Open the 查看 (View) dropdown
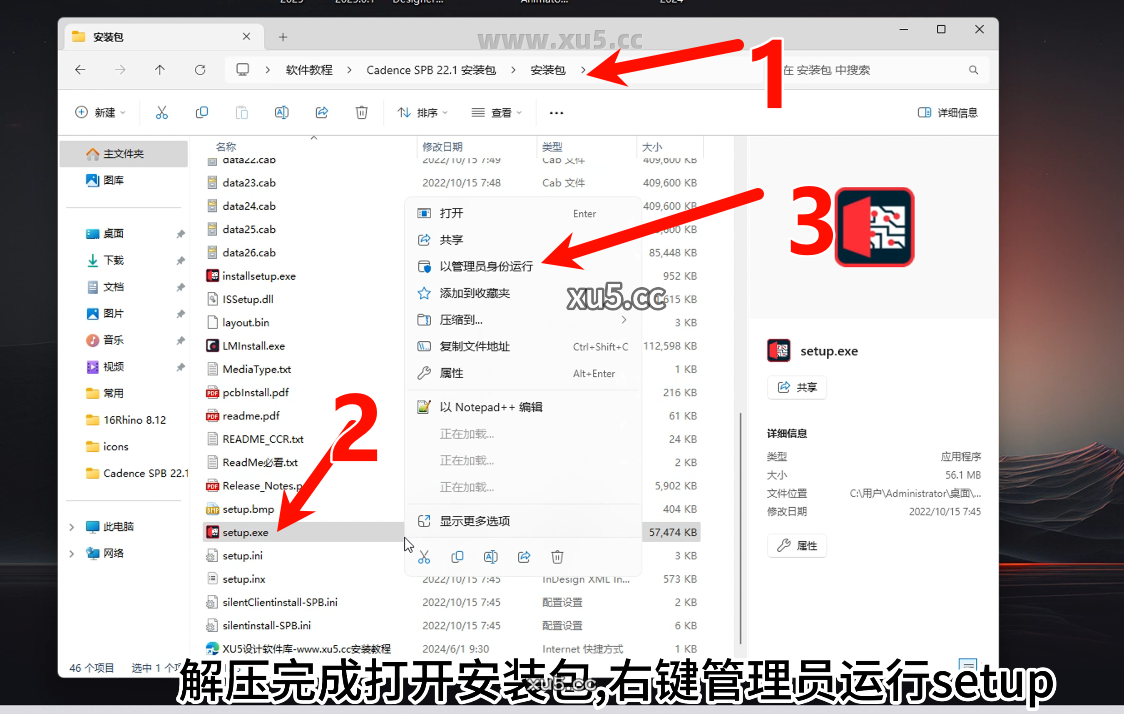The width and height of the screenshot is (1124, 714). coord(497,112)
